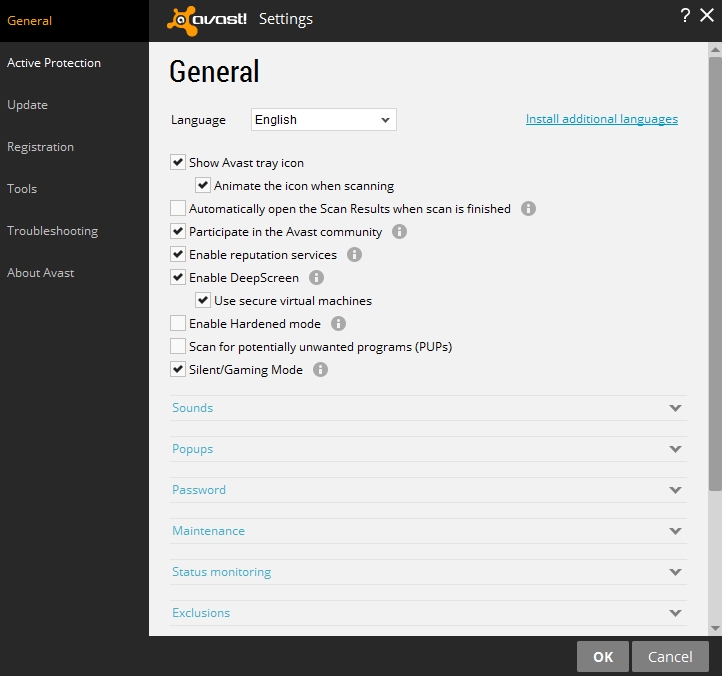Open Troubleshooting settings
This screenshot has height=676, width=722.
point(74,231)
